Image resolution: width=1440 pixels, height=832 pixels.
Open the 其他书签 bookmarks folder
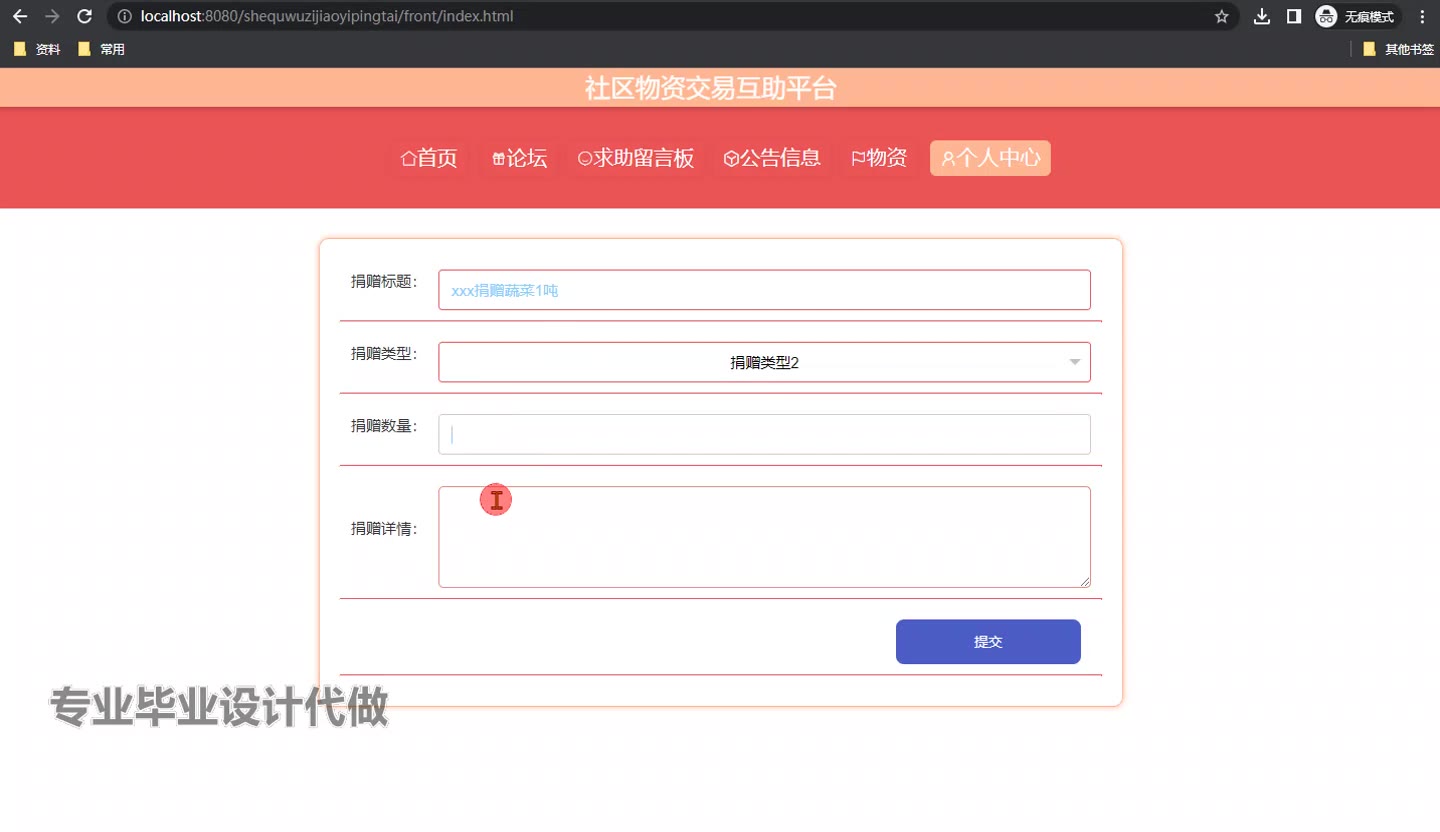point(1398,49)
